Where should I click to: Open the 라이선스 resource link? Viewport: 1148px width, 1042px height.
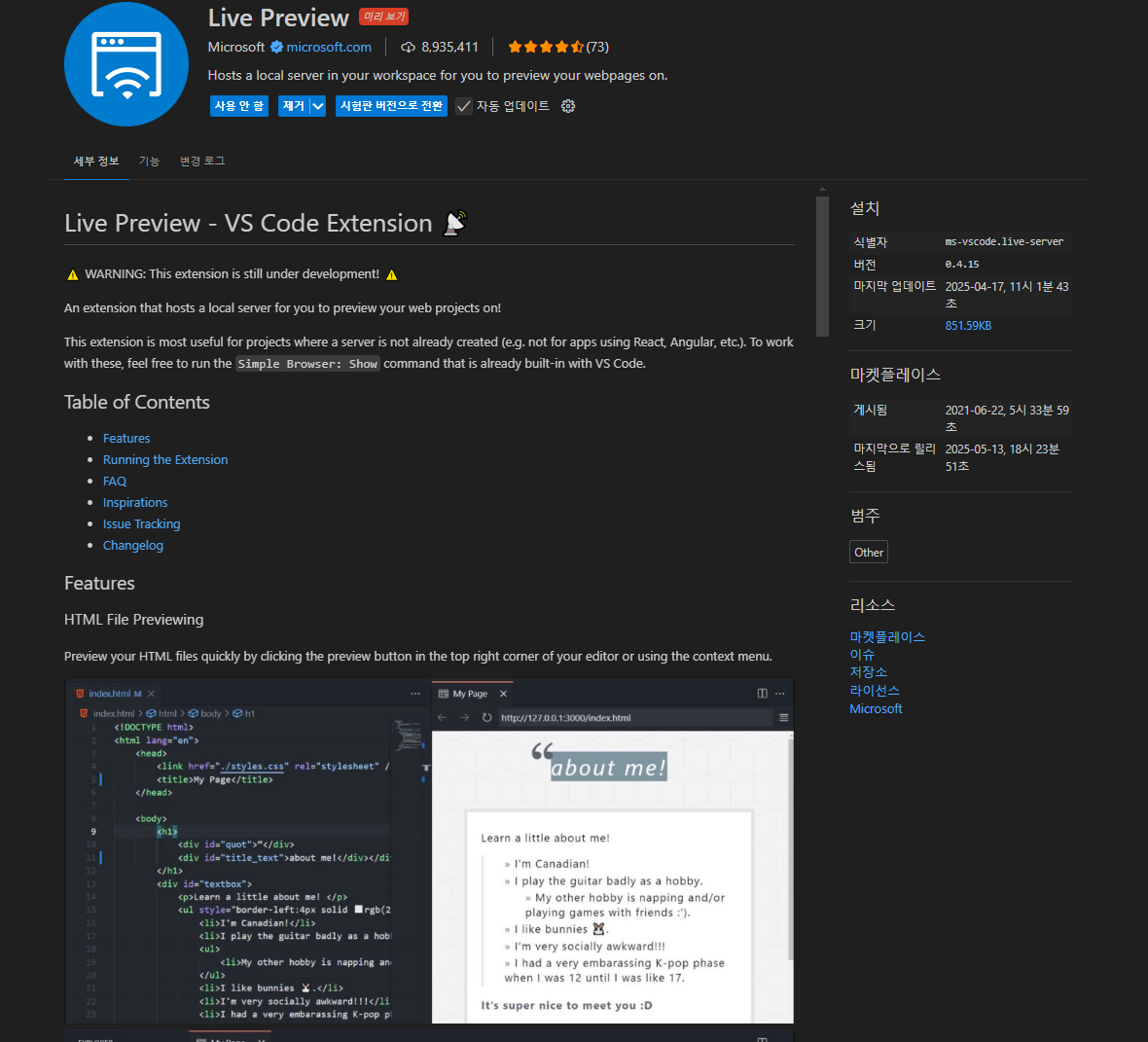875,691
